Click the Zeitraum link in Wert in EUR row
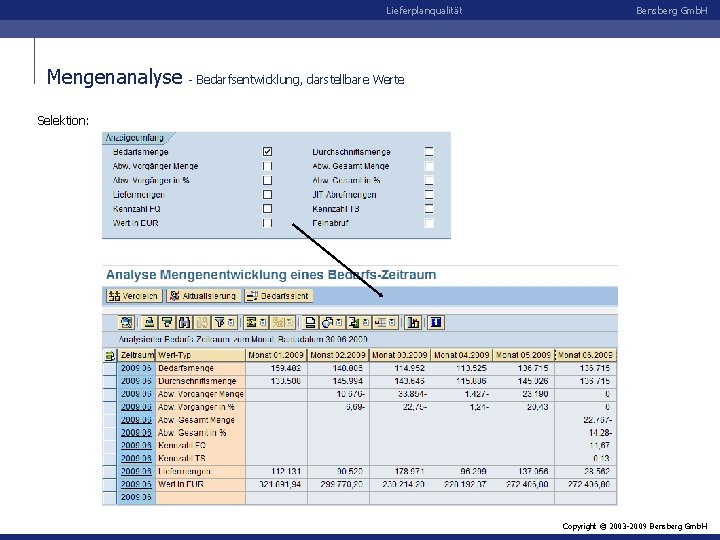This screenshot has height=540, width=720. (x=136, y=484)
